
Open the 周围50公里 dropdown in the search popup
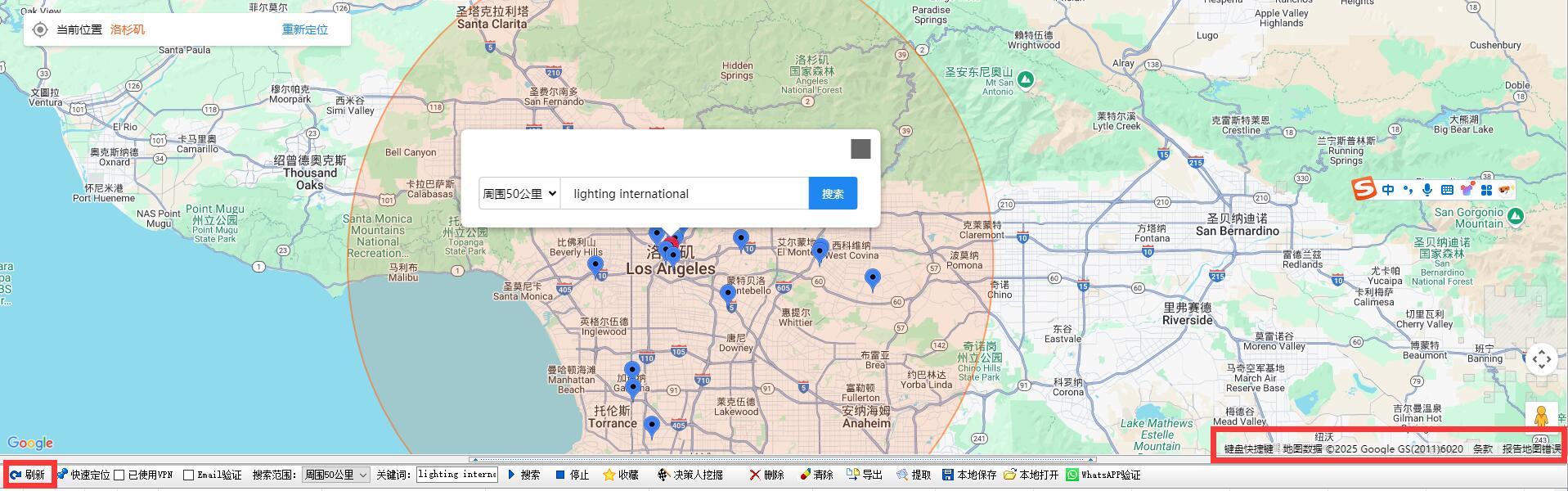519,194
